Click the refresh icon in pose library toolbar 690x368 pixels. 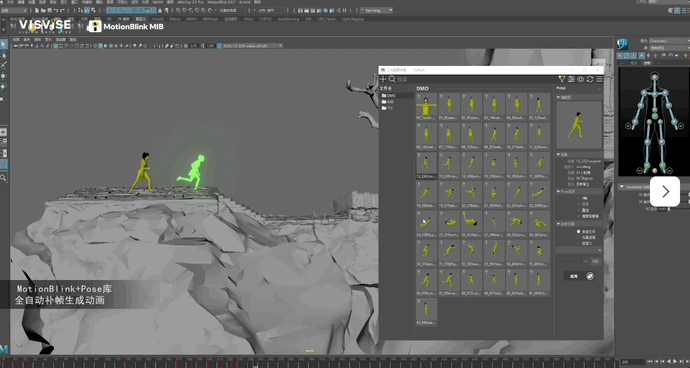click(590, 79)
